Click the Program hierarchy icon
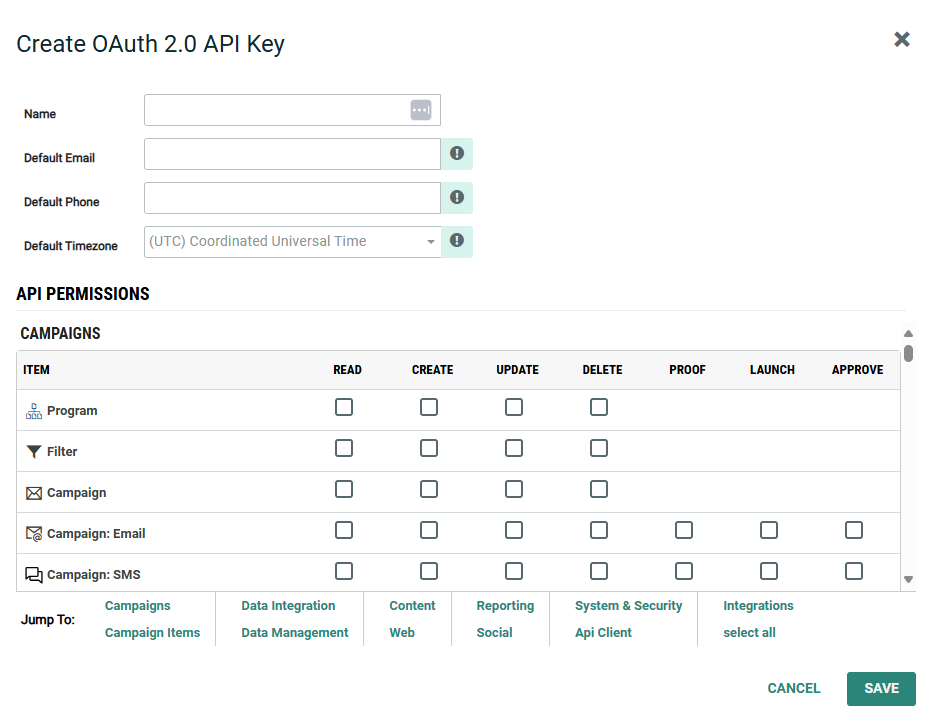 click(x=34, y=411)
